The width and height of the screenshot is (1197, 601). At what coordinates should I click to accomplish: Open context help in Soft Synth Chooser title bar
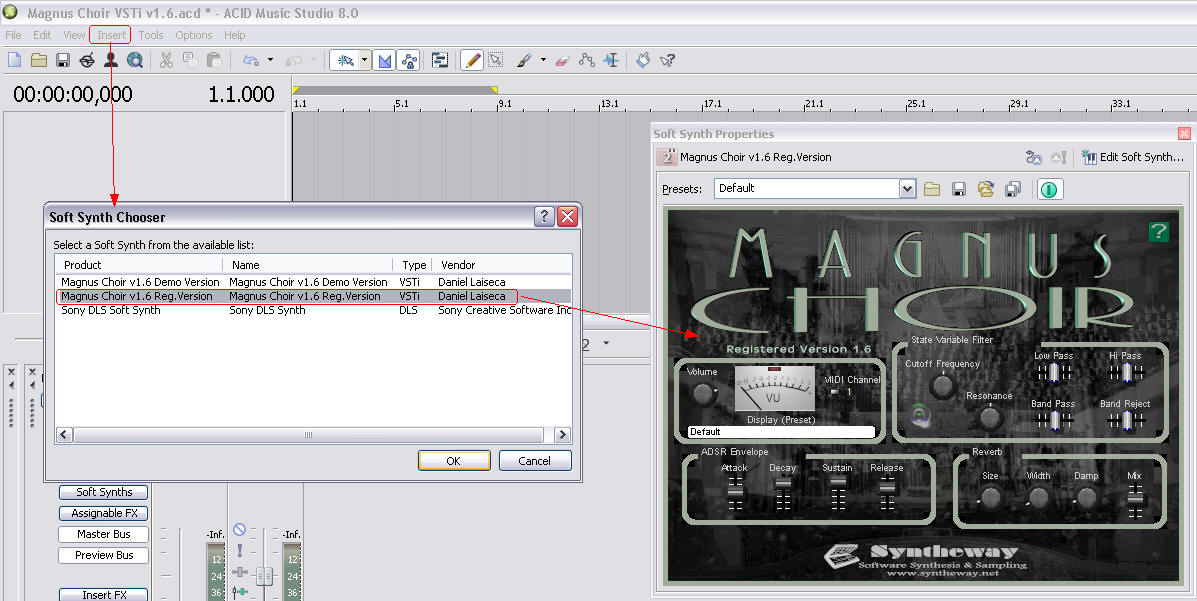[x=544, y=216]
